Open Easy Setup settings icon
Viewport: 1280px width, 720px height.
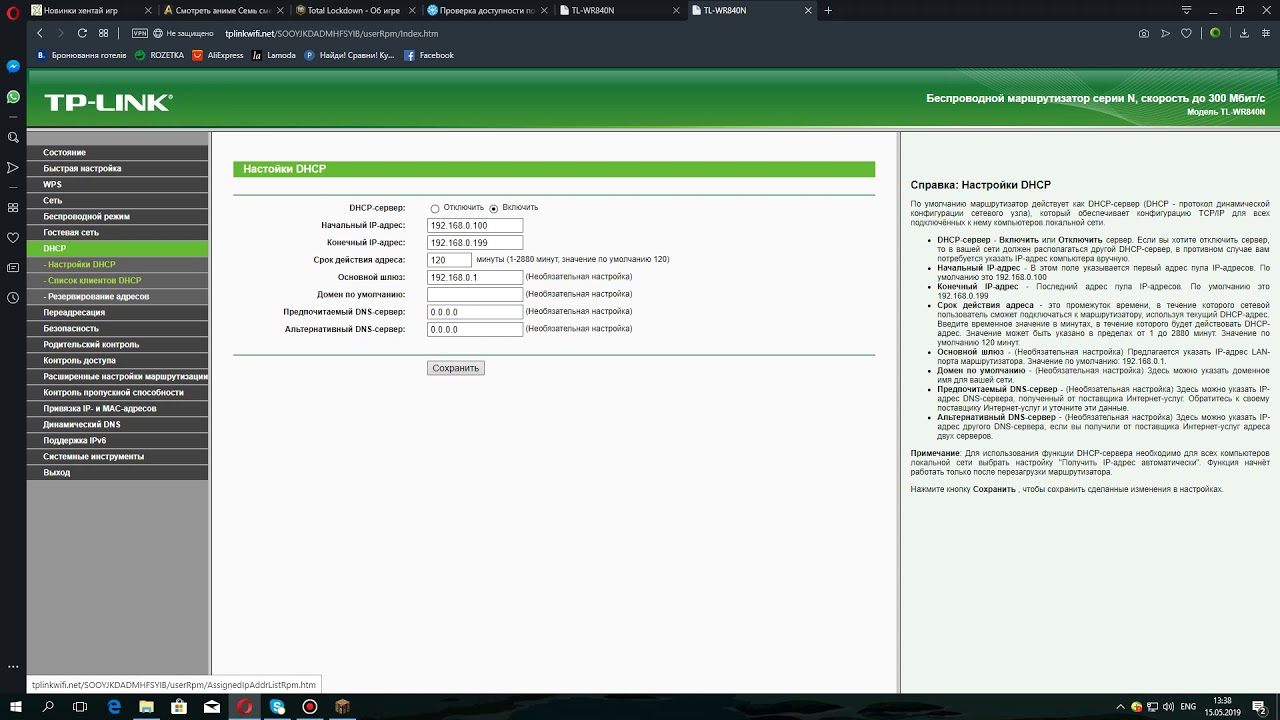pos(1265,33)
